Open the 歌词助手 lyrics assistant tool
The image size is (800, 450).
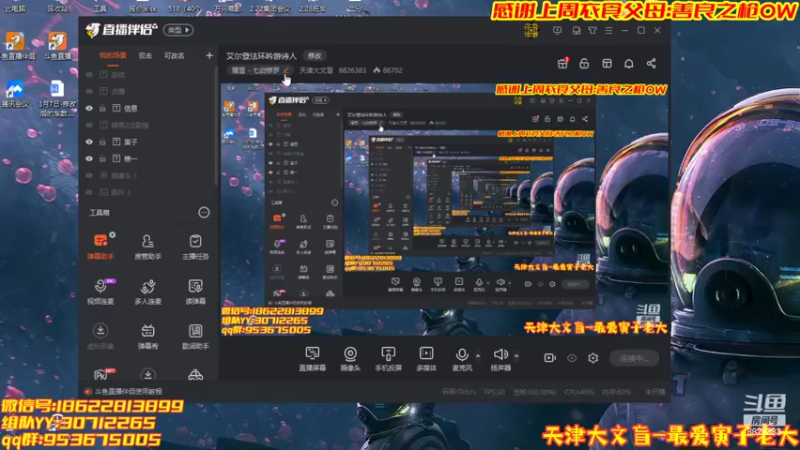(195, 336)
